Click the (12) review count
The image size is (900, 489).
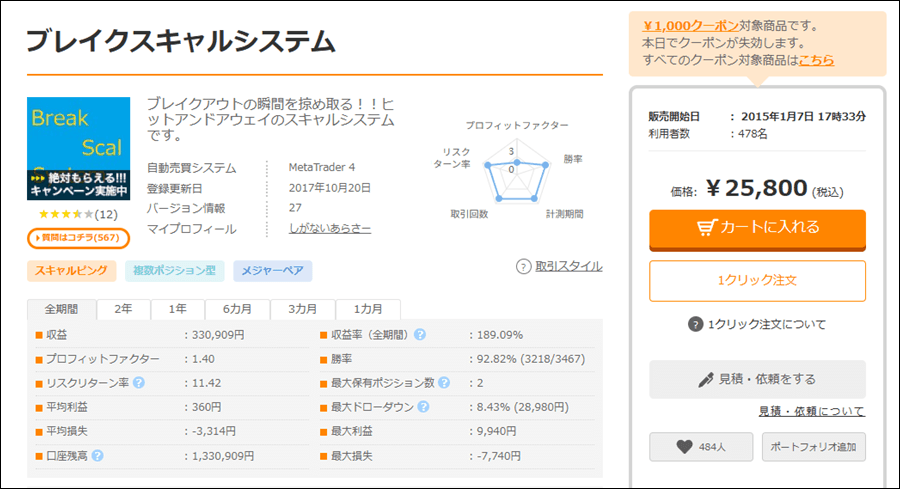[x=106, y=215]
